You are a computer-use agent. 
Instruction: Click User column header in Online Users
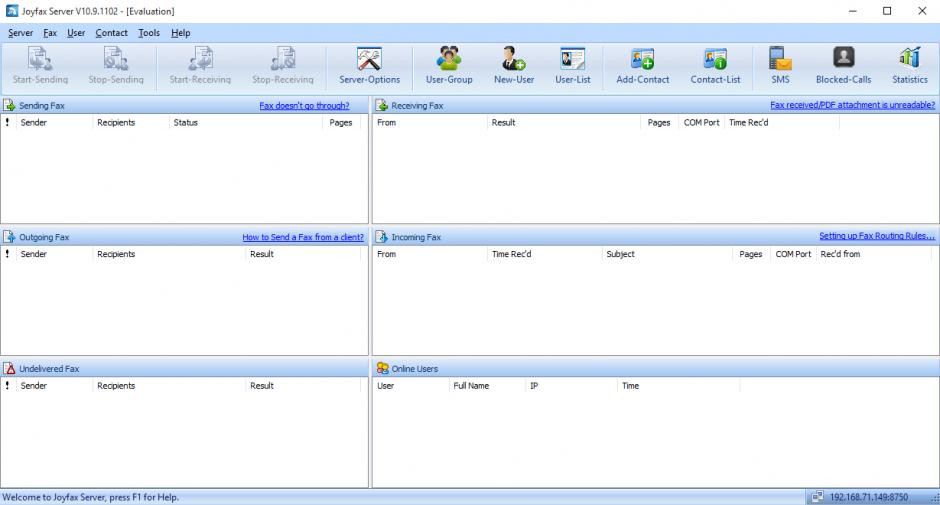(411, 386)
